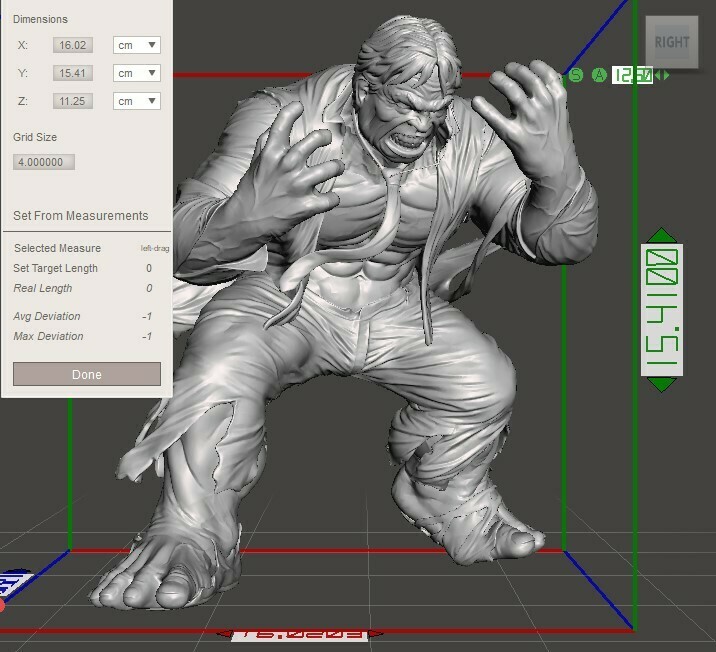Screen dimensions: 716x652
Task: Click the RIGHT view cube face
Action: (x=672, y=42)
